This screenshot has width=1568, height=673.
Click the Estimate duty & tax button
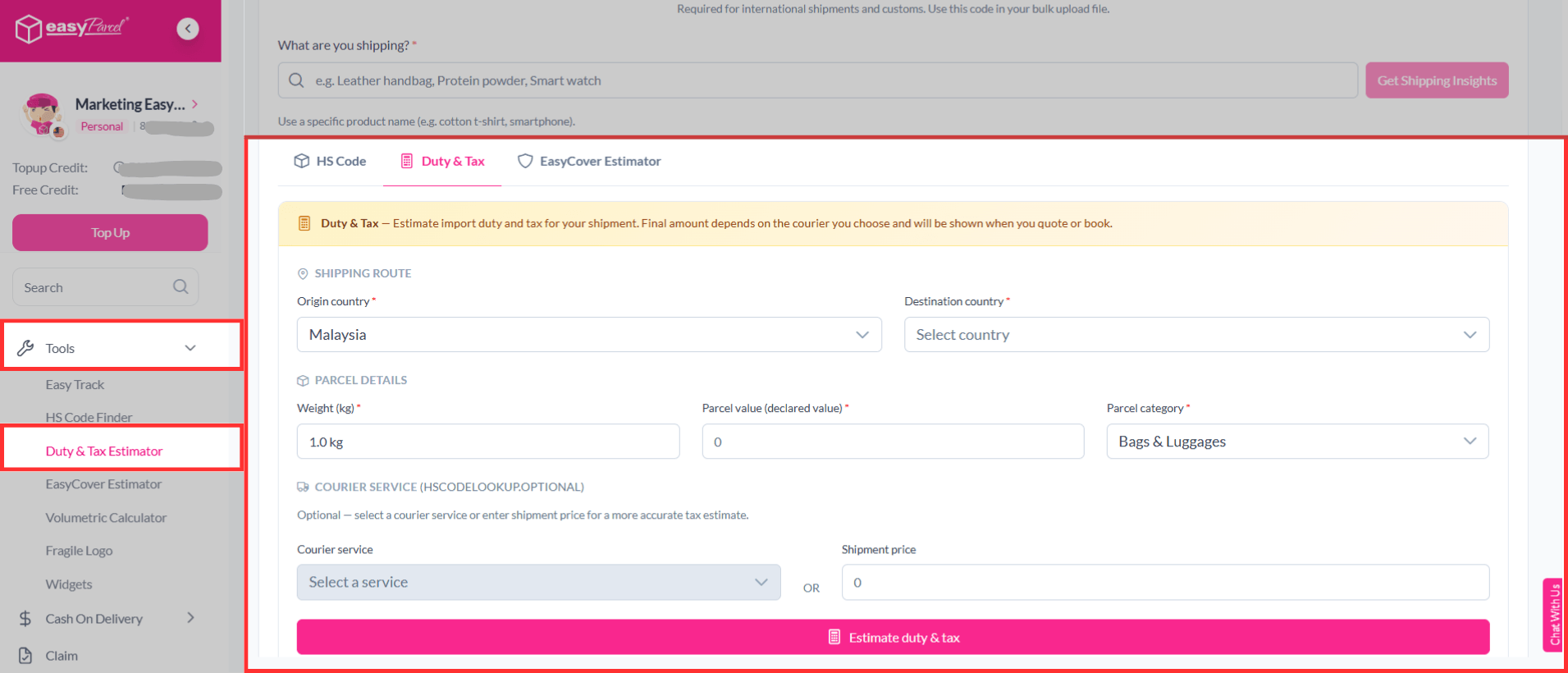(893, 637)
